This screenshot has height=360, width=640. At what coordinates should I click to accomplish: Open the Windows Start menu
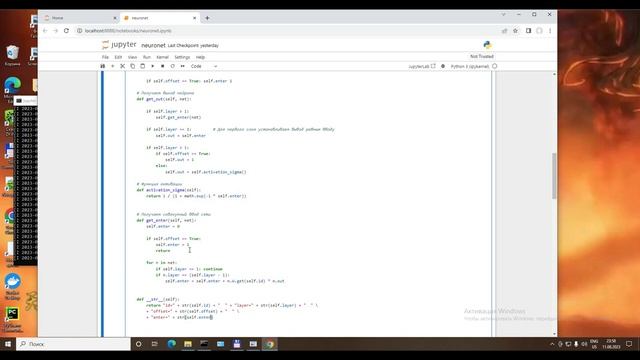point(8,344)
